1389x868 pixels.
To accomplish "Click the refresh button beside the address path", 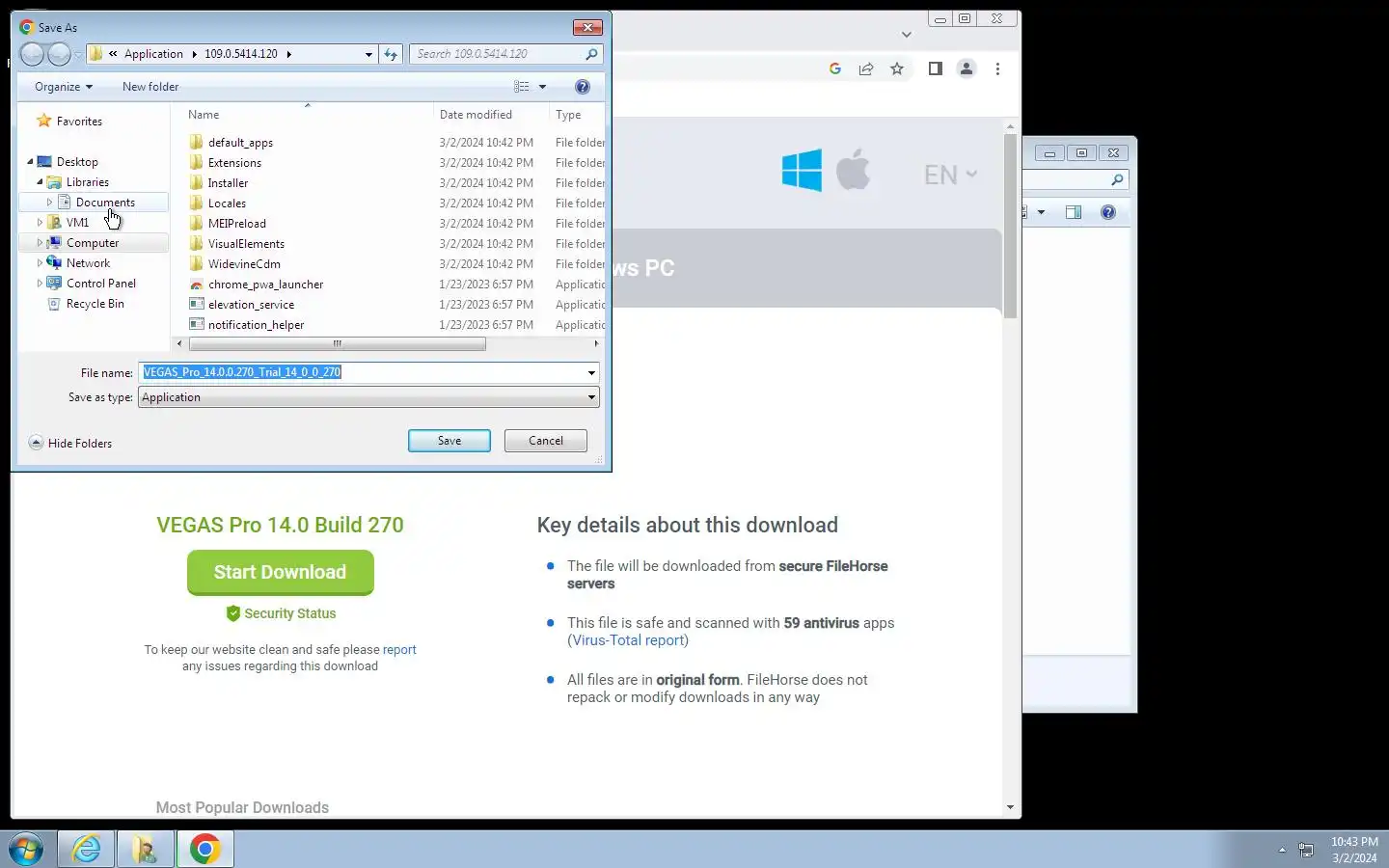I will (391, 54).
